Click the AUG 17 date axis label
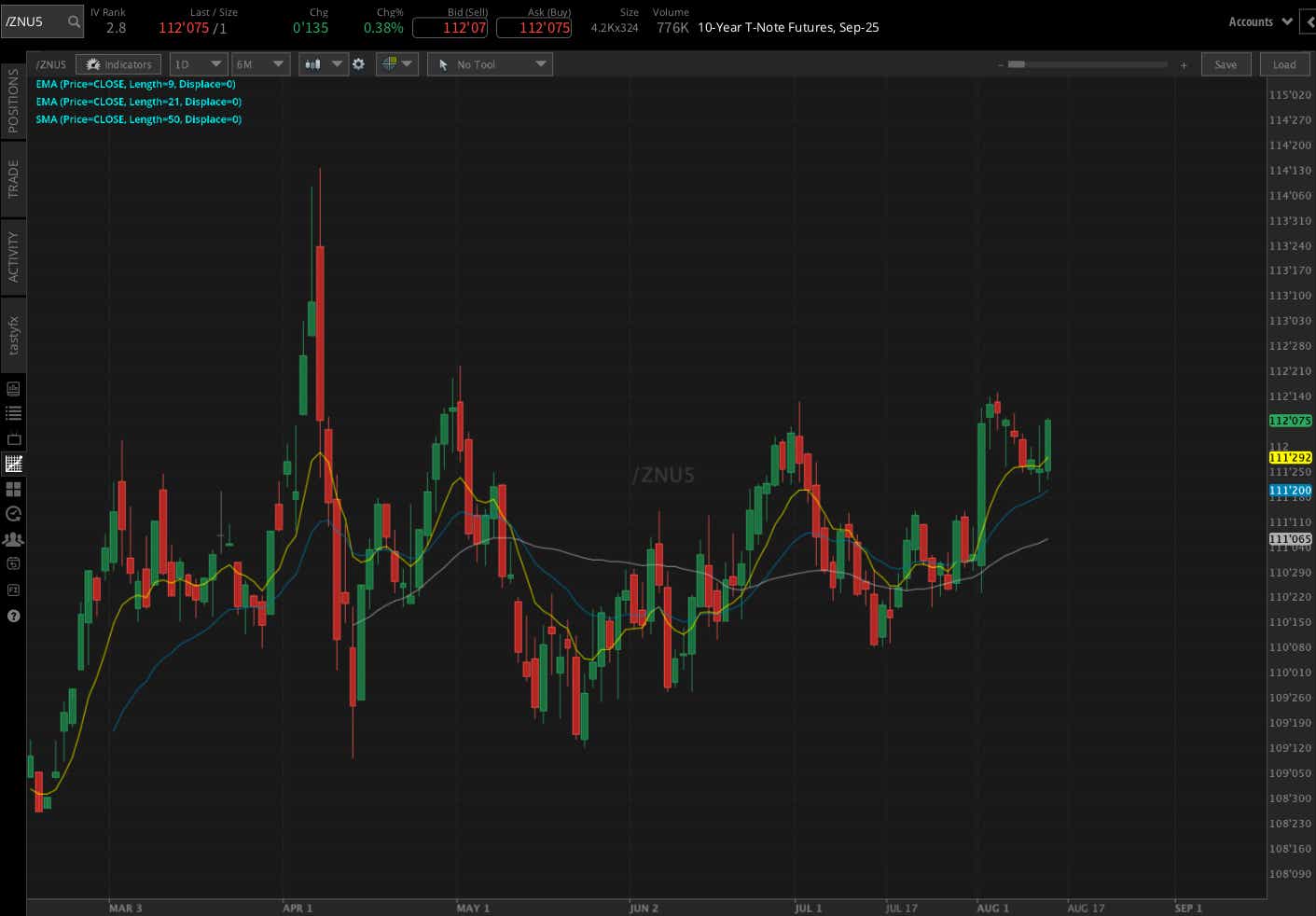This screenshot has height=916, width=1316. tap(1086, 908)
